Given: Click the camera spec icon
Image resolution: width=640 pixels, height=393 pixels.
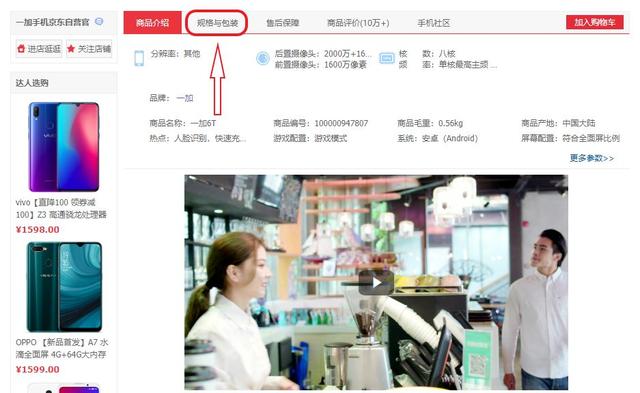Looking at the screenshot, I should tap(262, 58).
